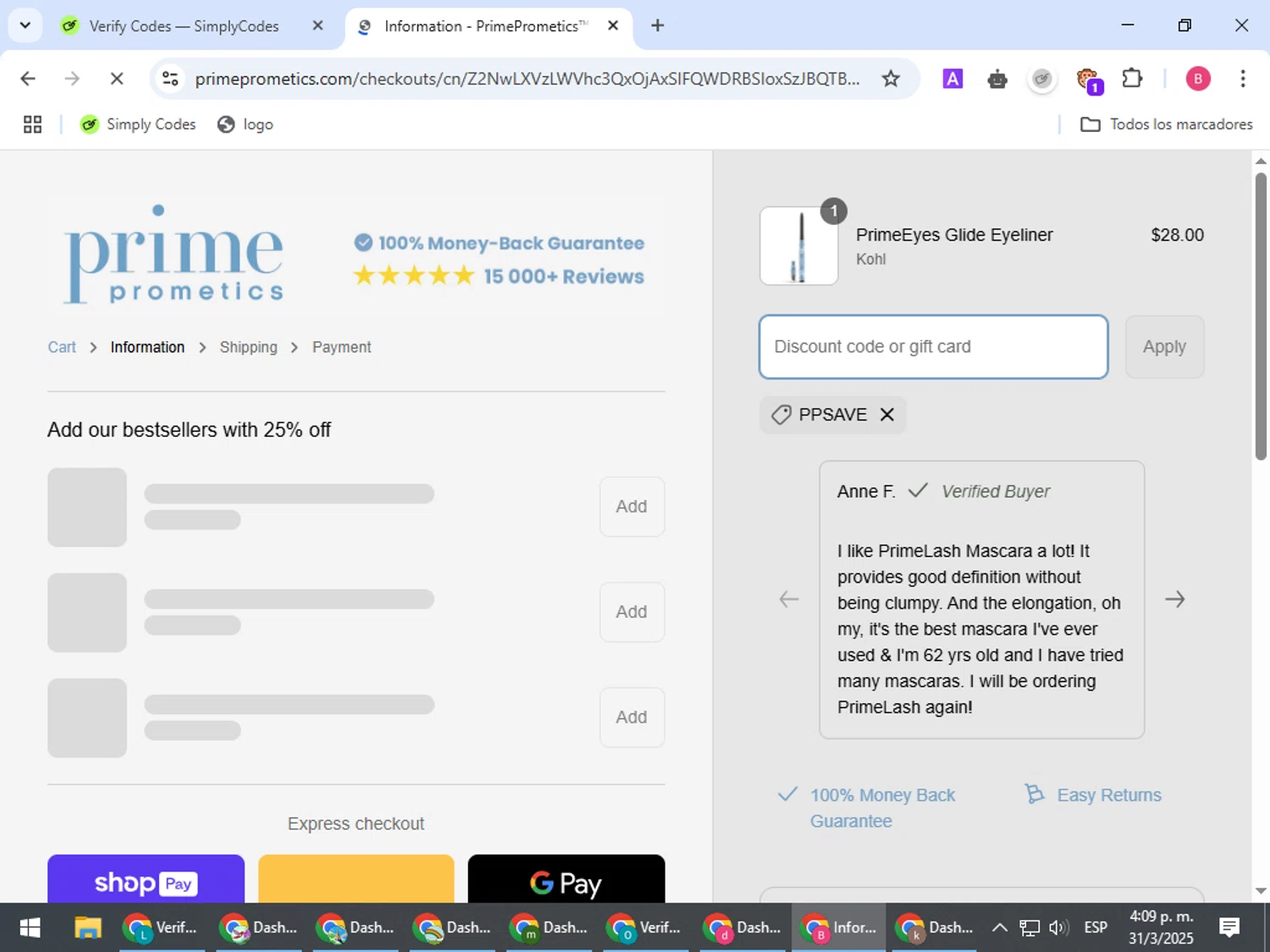
Task: Open the volume control tray icon
Action: [x=1058, y=928]
